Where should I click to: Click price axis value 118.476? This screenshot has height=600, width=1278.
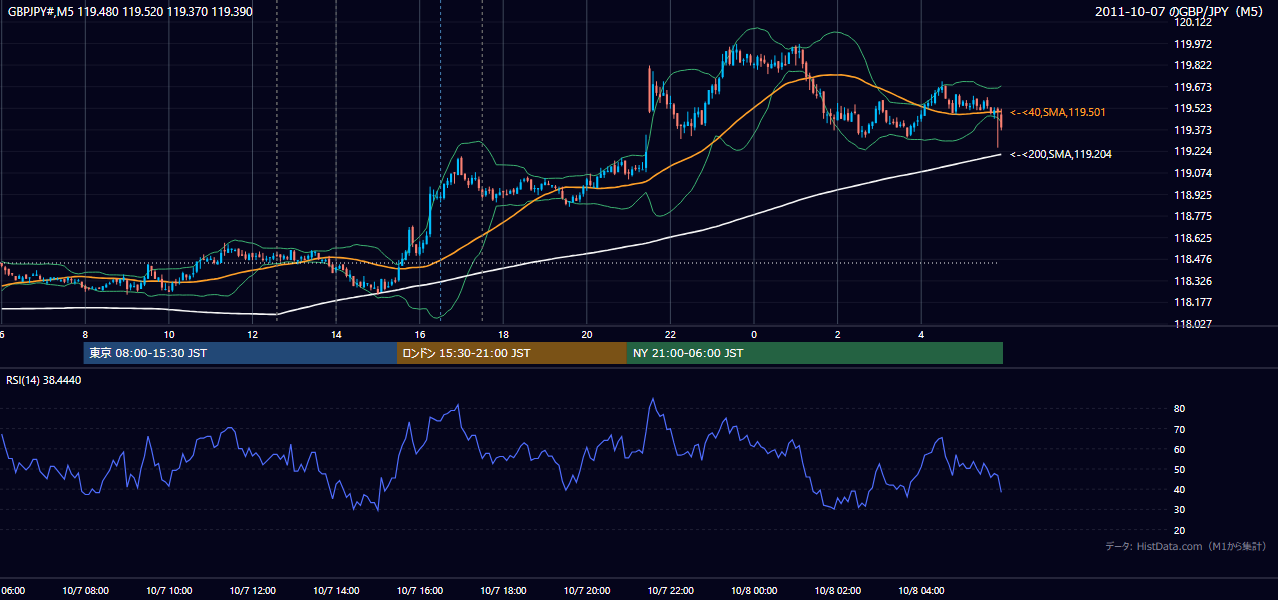click(1193, 259)
